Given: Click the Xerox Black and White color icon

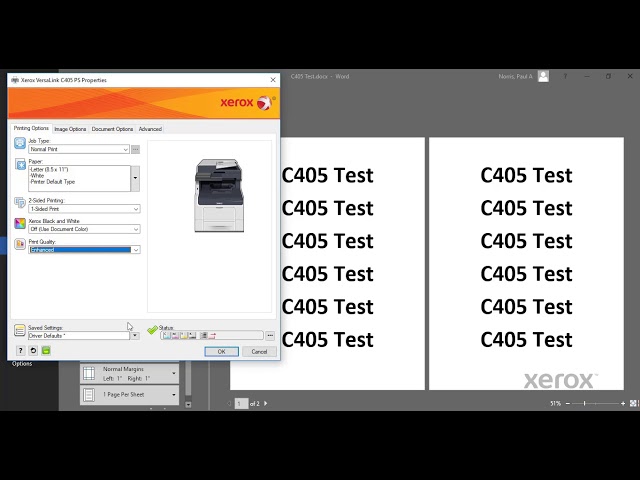Looking at the screenshot, I should (x=20, y=223).
